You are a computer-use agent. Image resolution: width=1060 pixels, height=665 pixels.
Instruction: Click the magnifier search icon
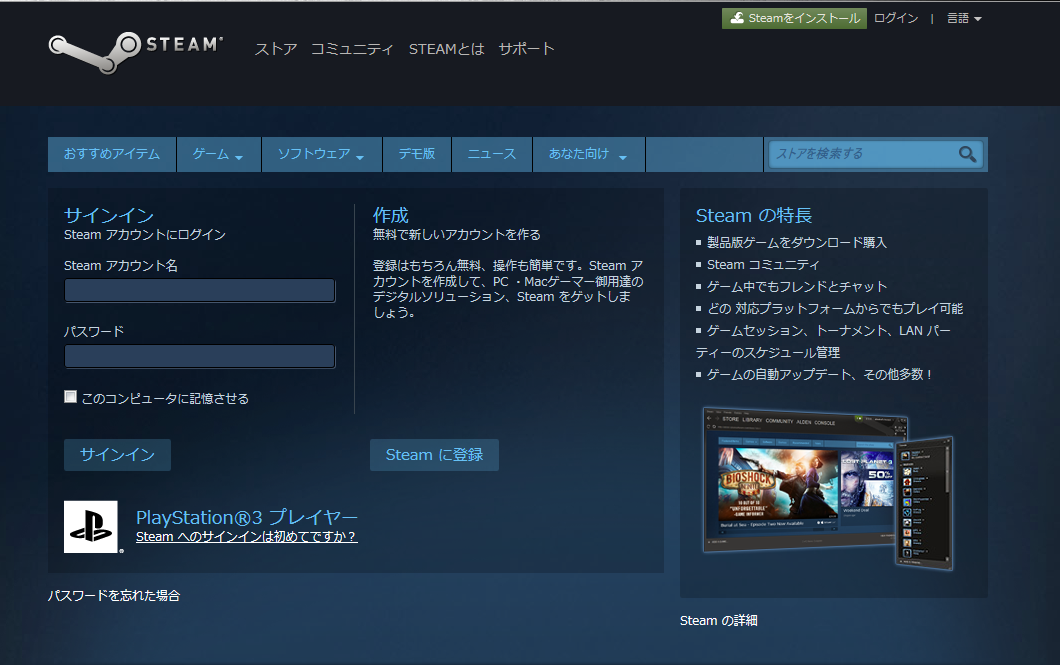pos(967,154)
